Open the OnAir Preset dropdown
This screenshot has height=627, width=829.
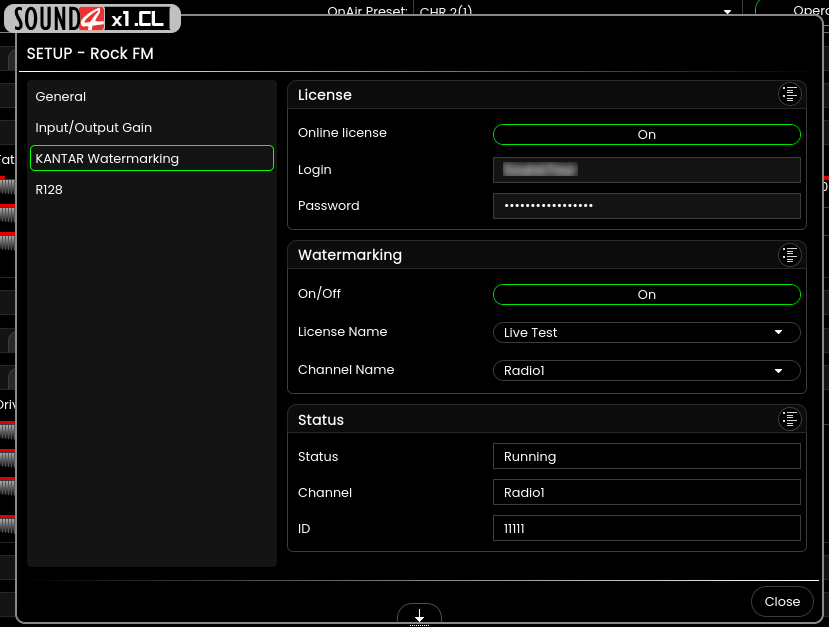pyautogui.click(x=577, y=10)
